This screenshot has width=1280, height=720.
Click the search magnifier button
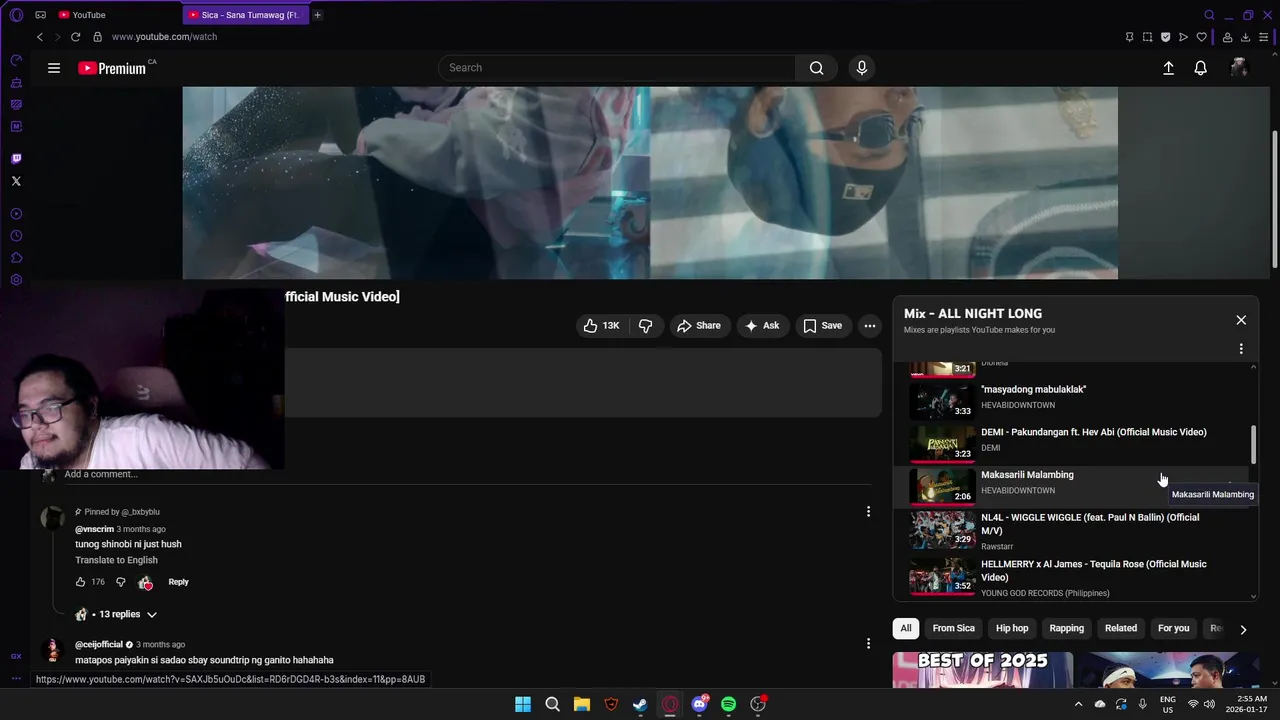(x=817, y=68)
